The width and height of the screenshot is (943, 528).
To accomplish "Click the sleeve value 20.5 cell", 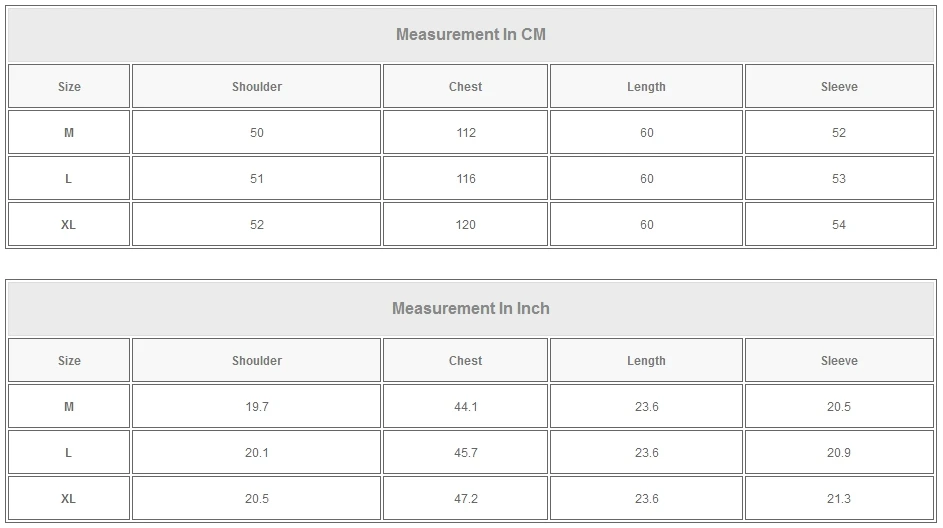I will pos(839,407).
